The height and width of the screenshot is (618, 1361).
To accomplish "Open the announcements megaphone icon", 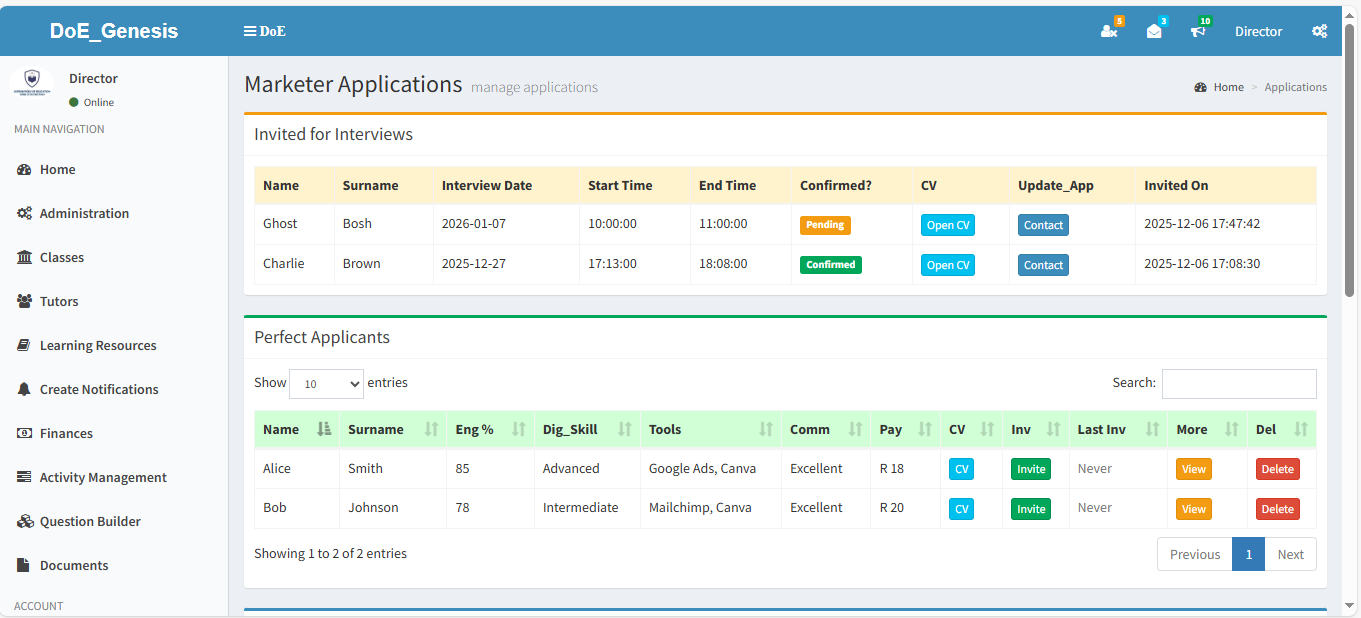I will tap(1198, 31).
